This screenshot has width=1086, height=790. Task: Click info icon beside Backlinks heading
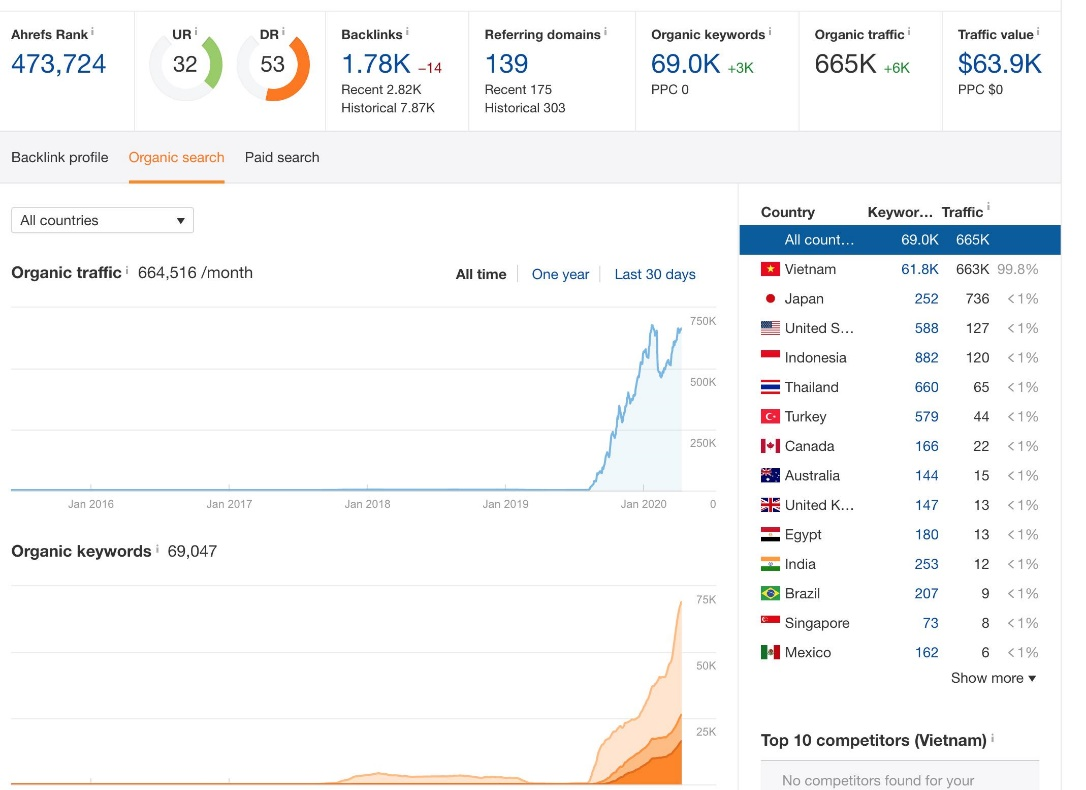click(408, 32)
